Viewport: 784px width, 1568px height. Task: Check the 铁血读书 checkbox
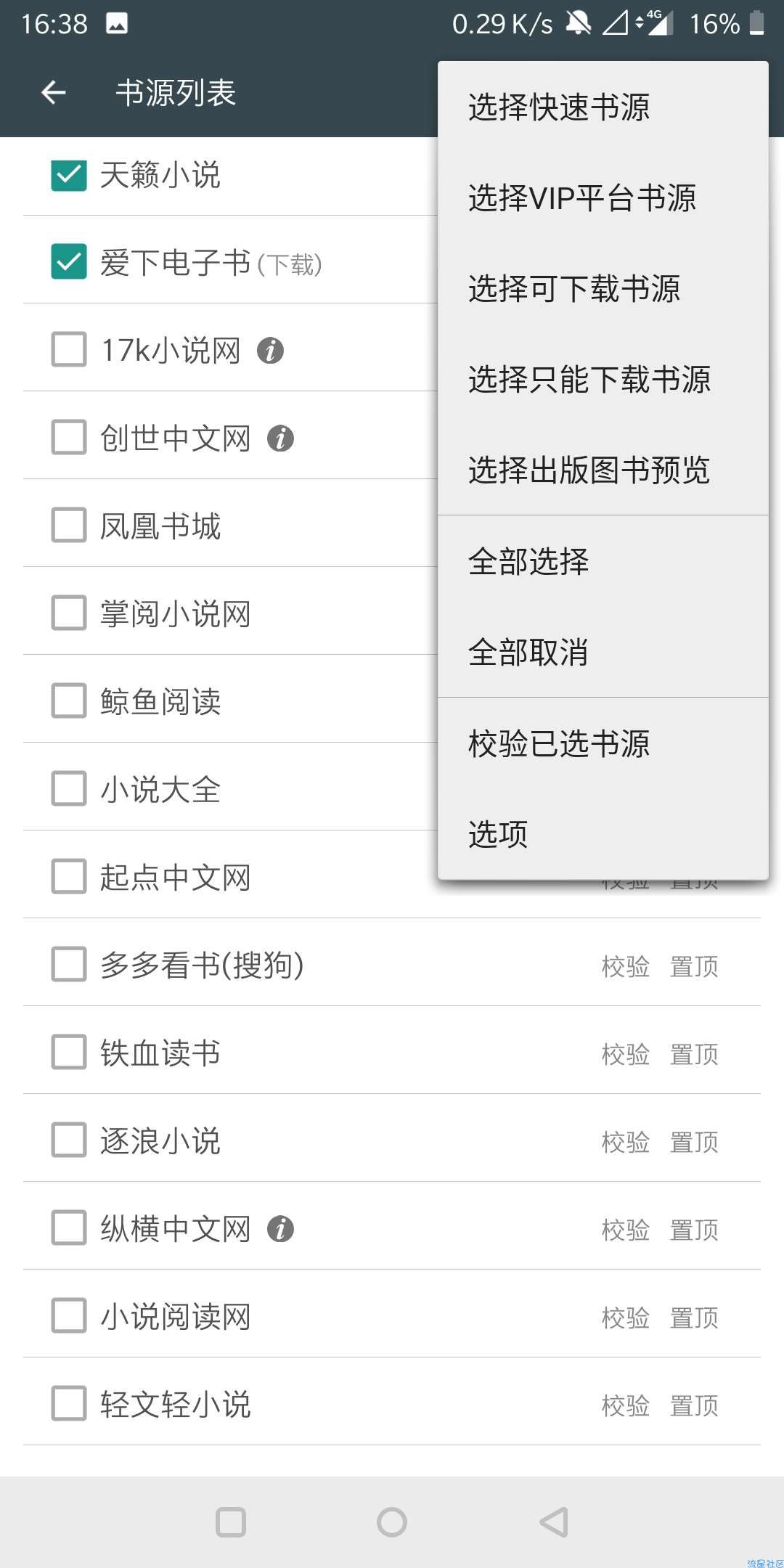69,1053
